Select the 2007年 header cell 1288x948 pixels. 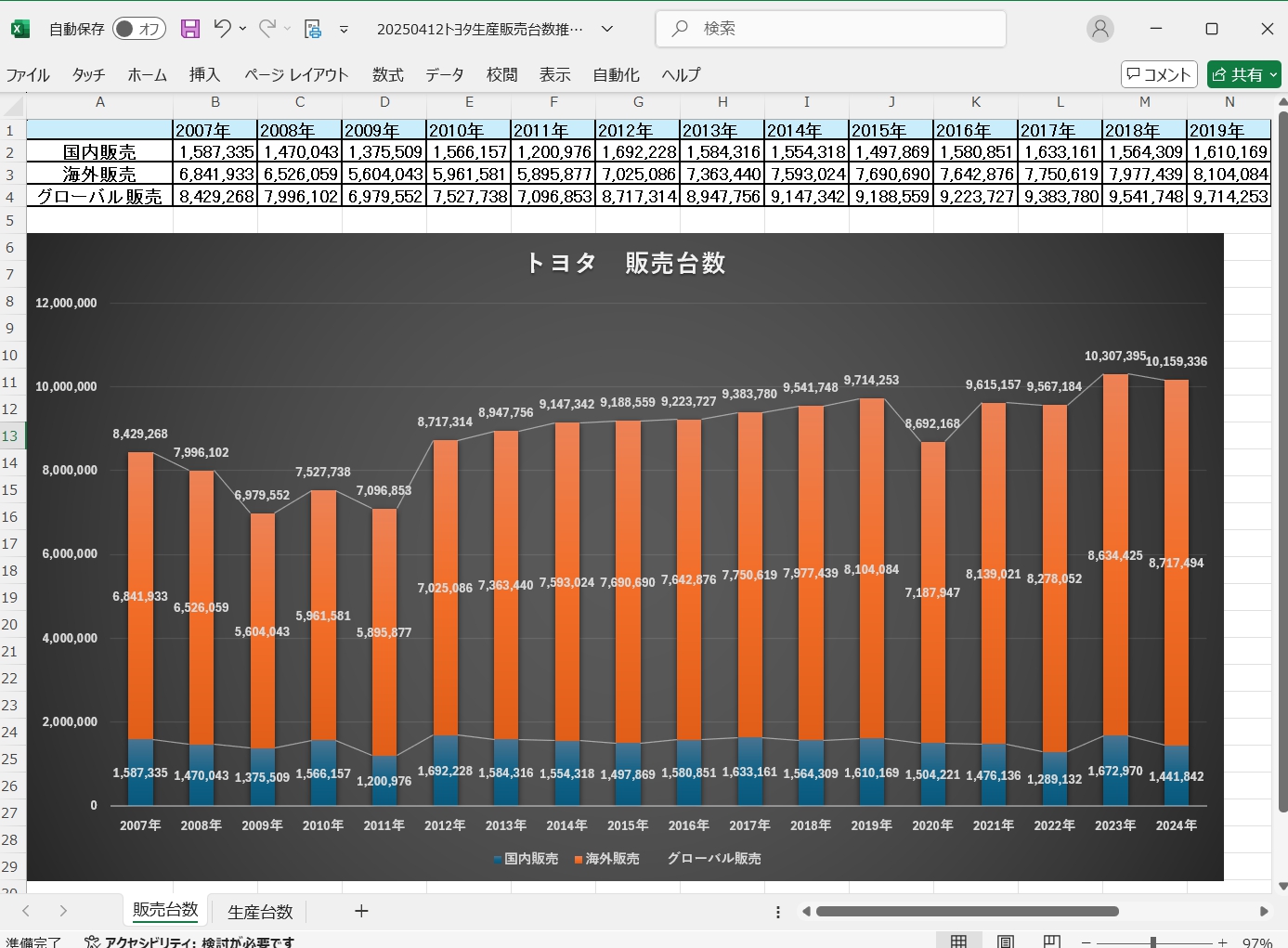(x=215, y=130)
